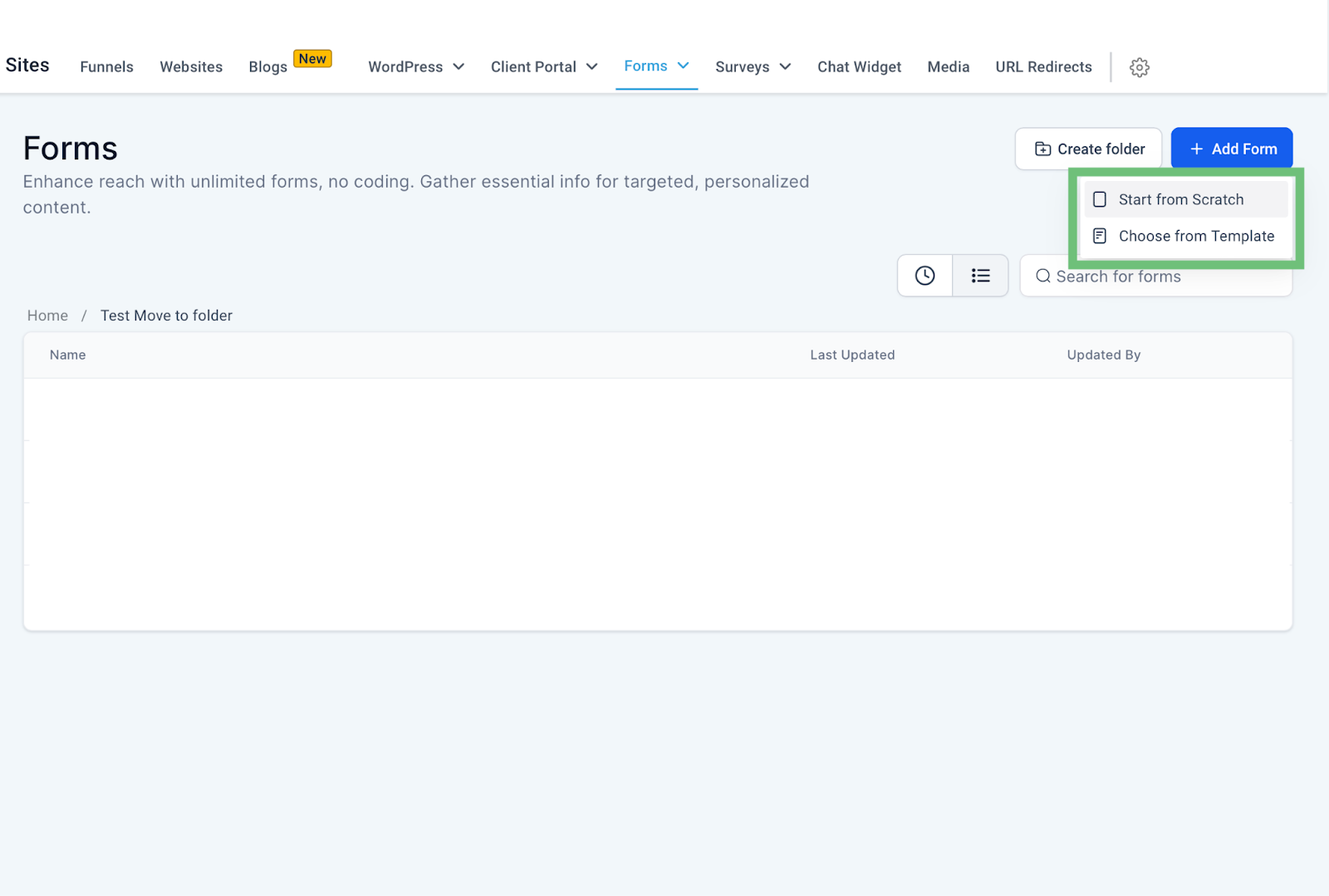
Task: Select the Client Portal menu label
Action: pyautogui.click(x=533, y=67)
